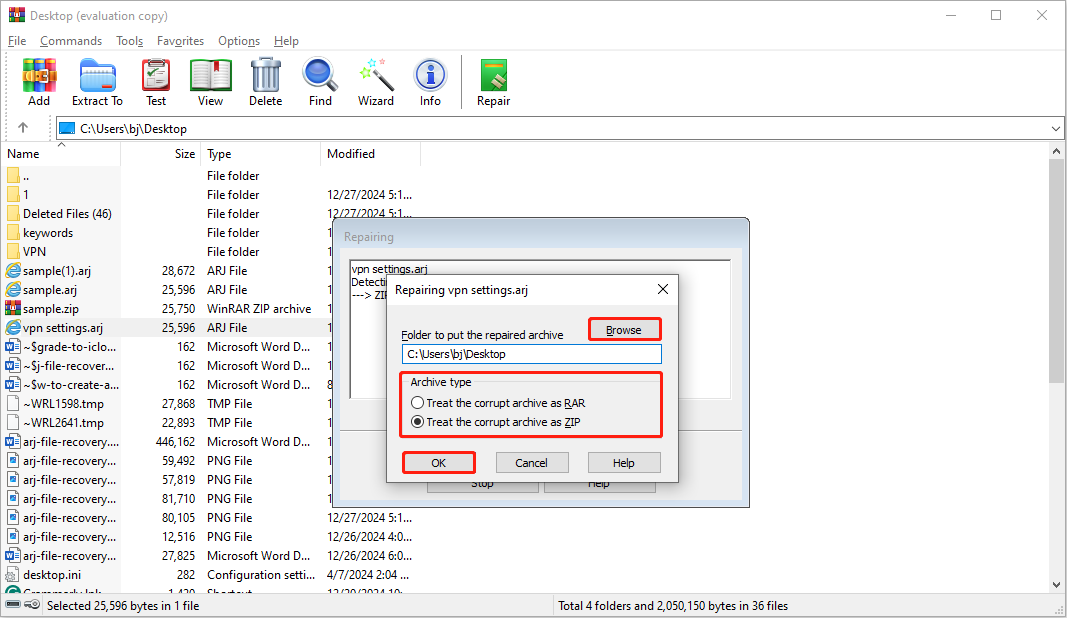Screen dimensions: 1067x618
Task: Click the Test archive icon
Action: (x=156, y=82)
